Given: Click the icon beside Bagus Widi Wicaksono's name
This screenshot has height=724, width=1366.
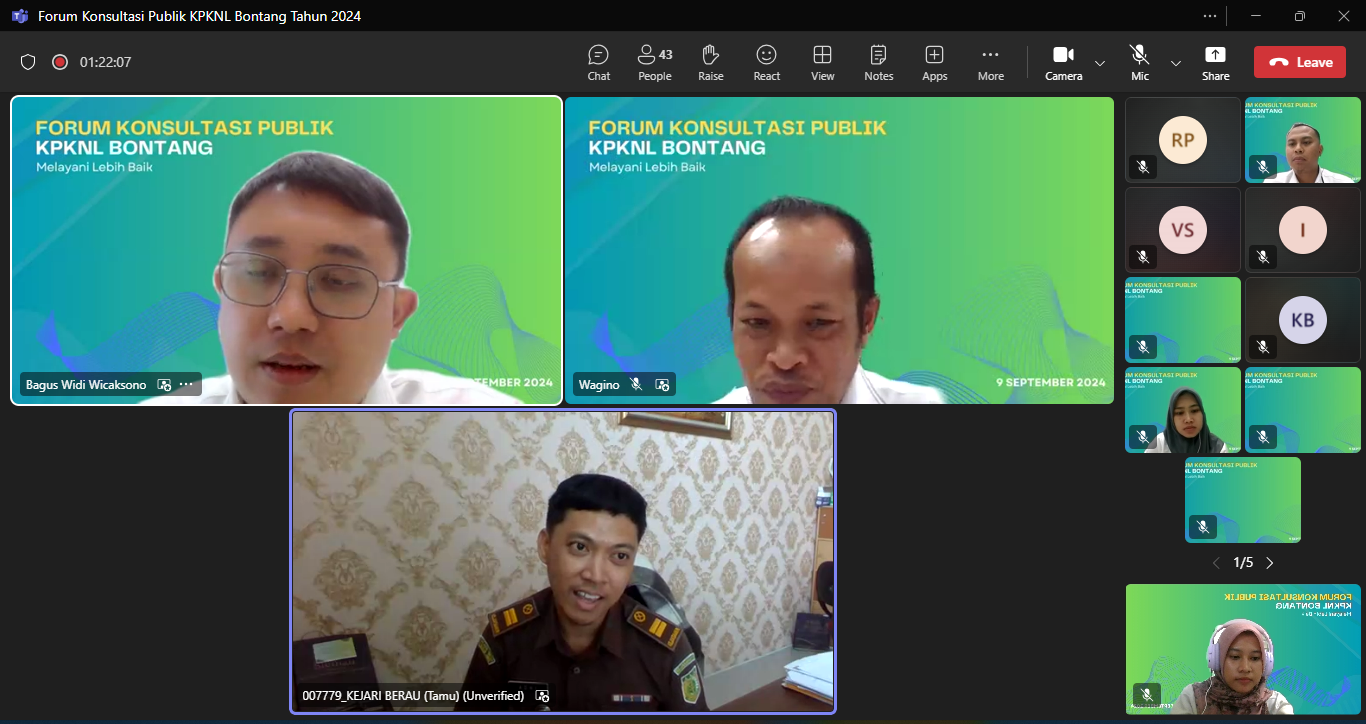Looking at the screenshot, I should 164,384.
